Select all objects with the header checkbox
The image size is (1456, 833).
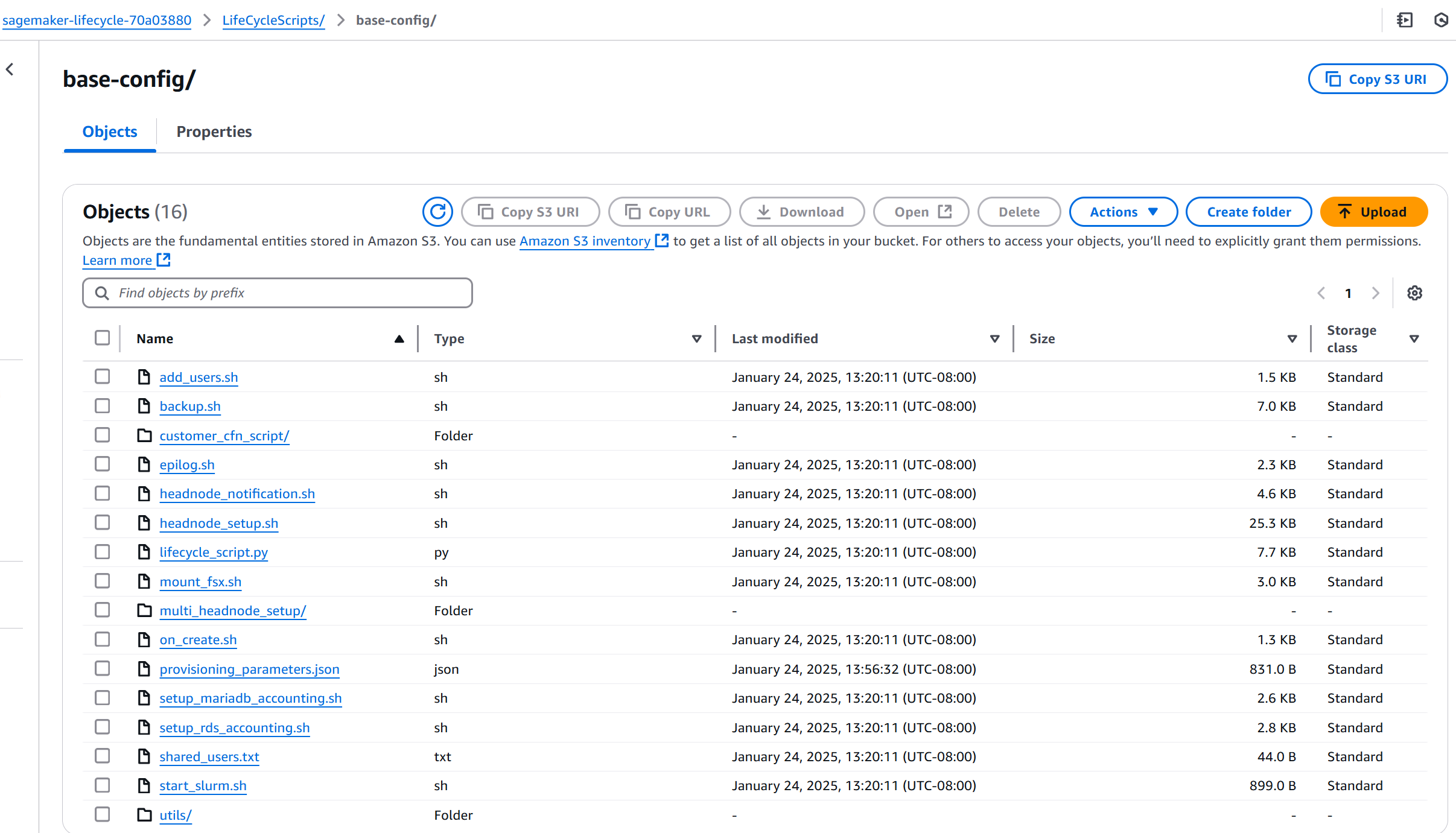(x=101, y=338)
